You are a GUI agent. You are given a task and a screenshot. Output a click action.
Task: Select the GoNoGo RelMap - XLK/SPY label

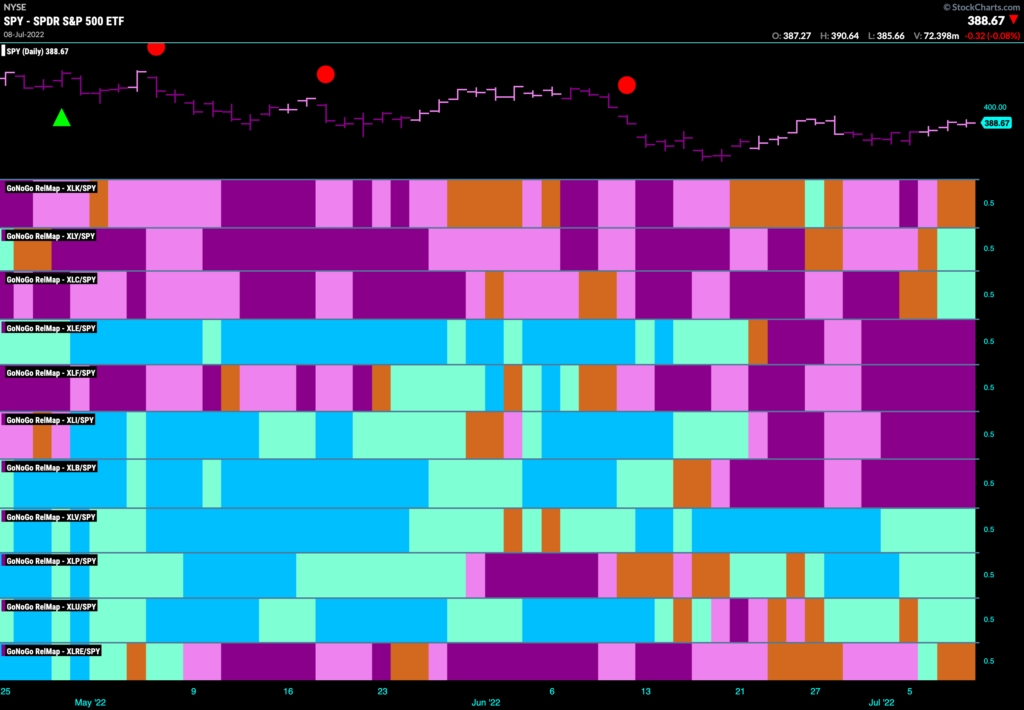[51, 188]
